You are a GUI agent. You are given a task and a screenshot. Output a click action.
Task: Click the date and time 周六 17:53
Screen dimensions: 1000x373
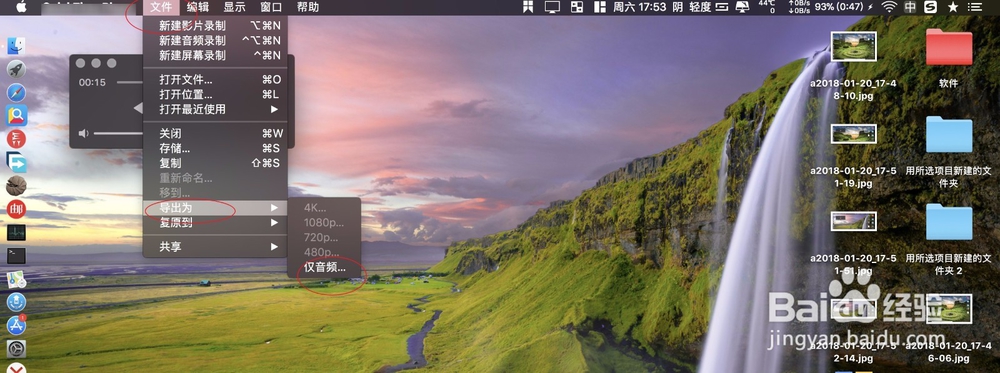[640, 7]
